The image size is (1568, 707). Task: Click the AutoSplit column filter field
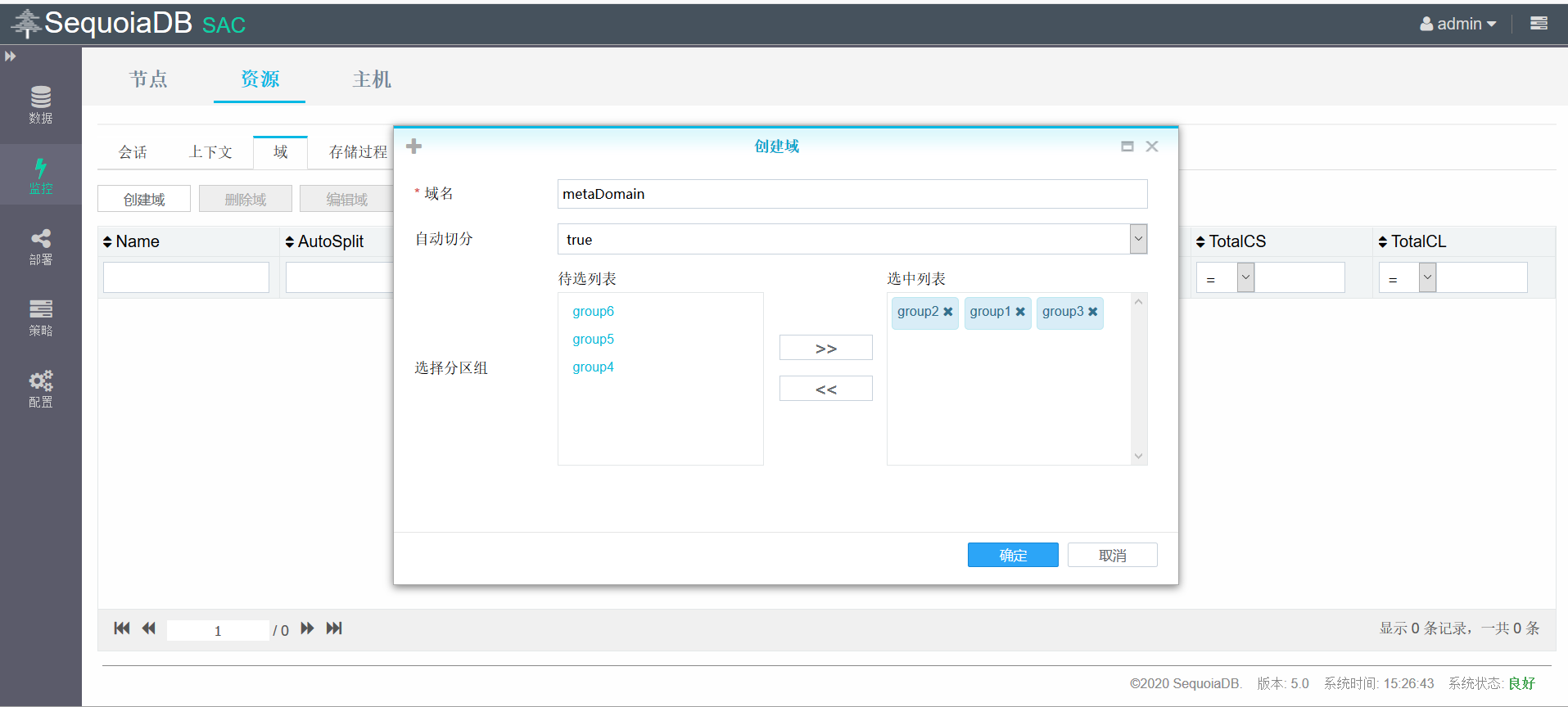coord(340,277)
